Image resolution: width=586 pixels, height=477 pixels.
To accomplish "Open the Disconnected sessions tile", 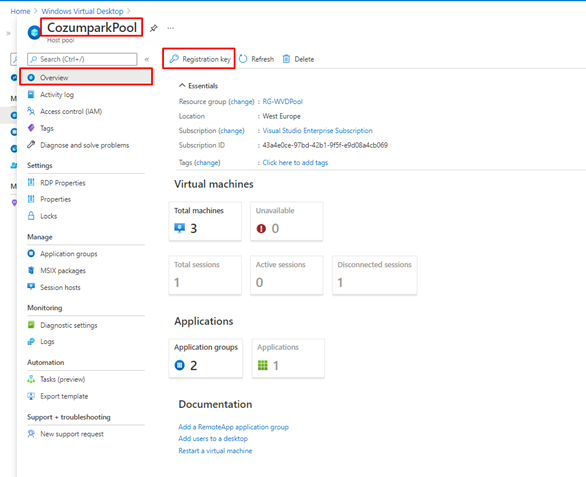I will (375, 275).
